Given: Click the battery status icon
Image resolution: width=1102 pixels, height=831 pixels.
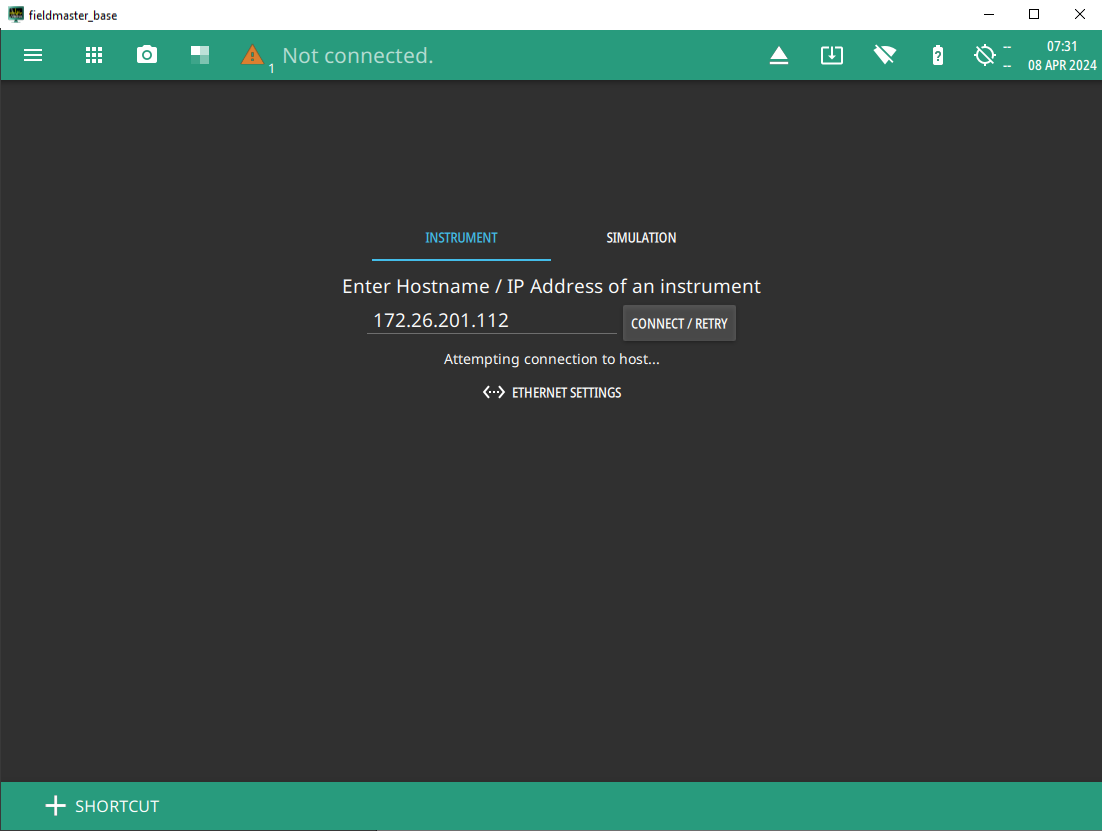Looking at the screenshot, I should pos(937,56).
